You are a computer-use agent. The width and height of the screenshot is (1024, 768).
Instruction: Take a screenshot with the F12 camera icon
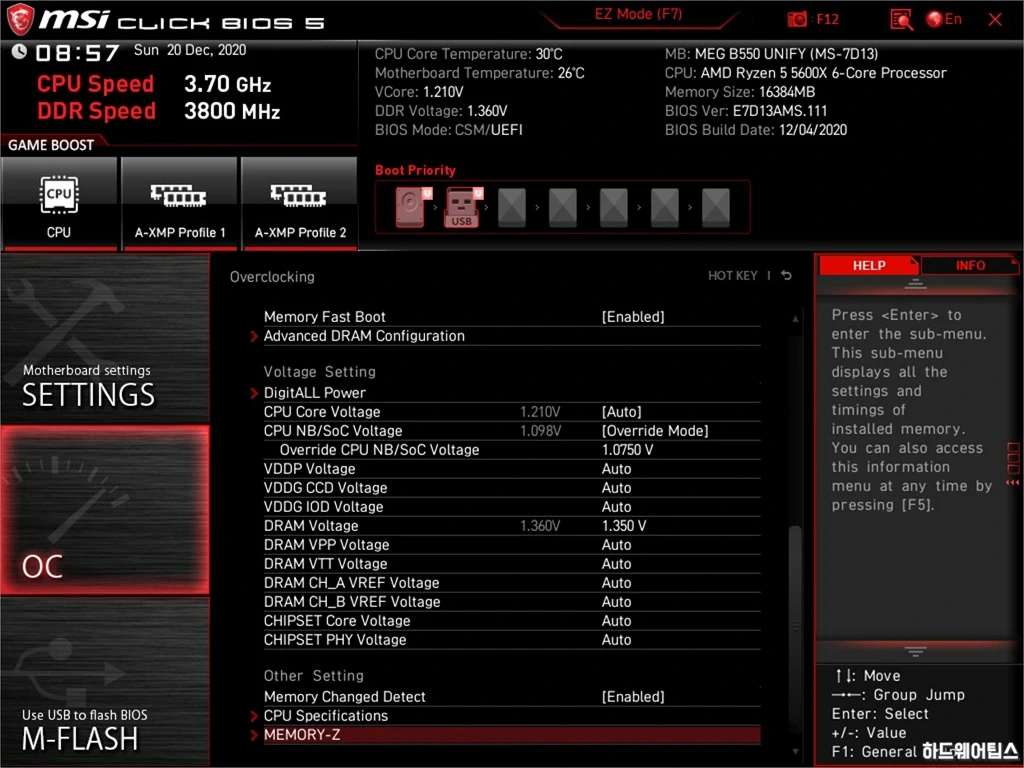click(x=797, y=19)
